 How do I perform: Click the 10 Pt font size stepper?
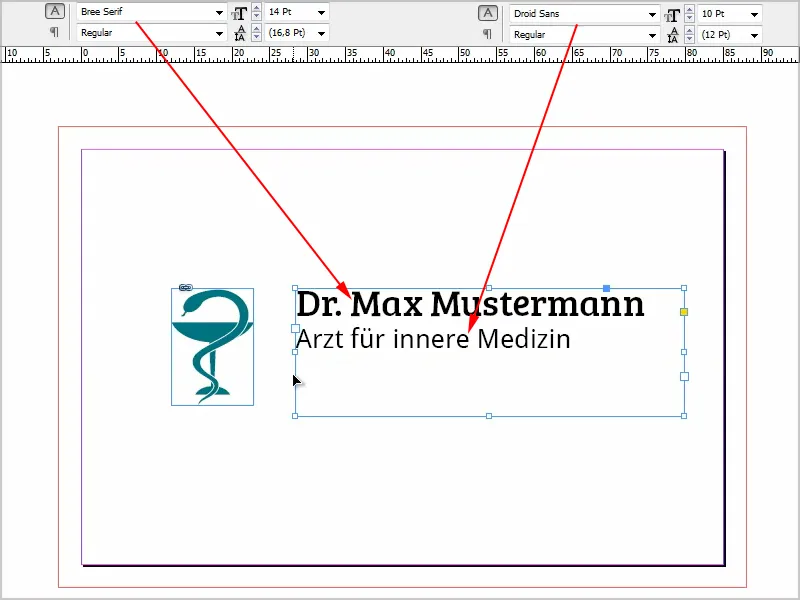coord(689,14)
